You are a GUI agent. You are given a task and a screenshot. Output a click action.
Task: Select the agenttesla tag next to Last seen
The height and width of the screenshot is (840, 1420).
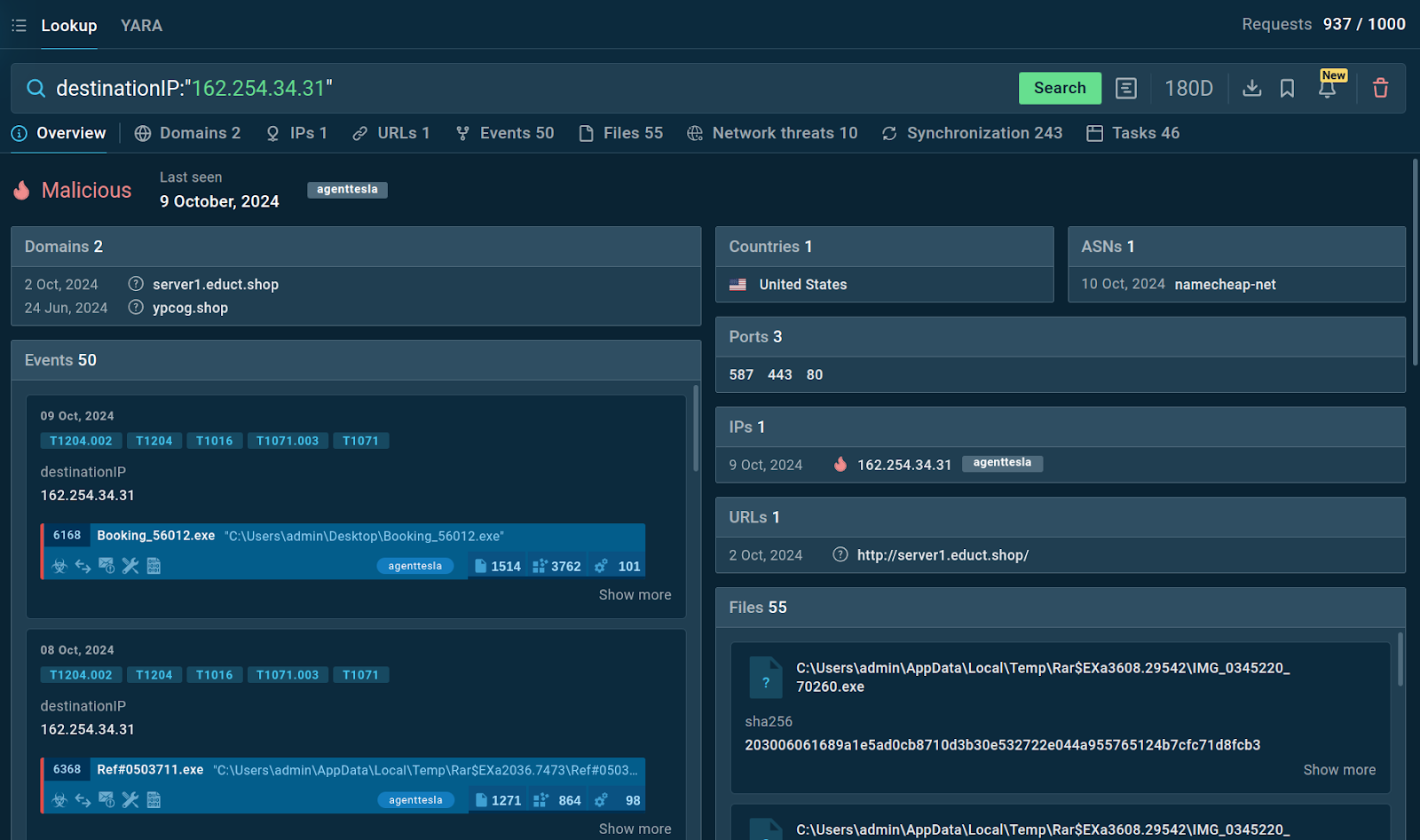point(347,190)
